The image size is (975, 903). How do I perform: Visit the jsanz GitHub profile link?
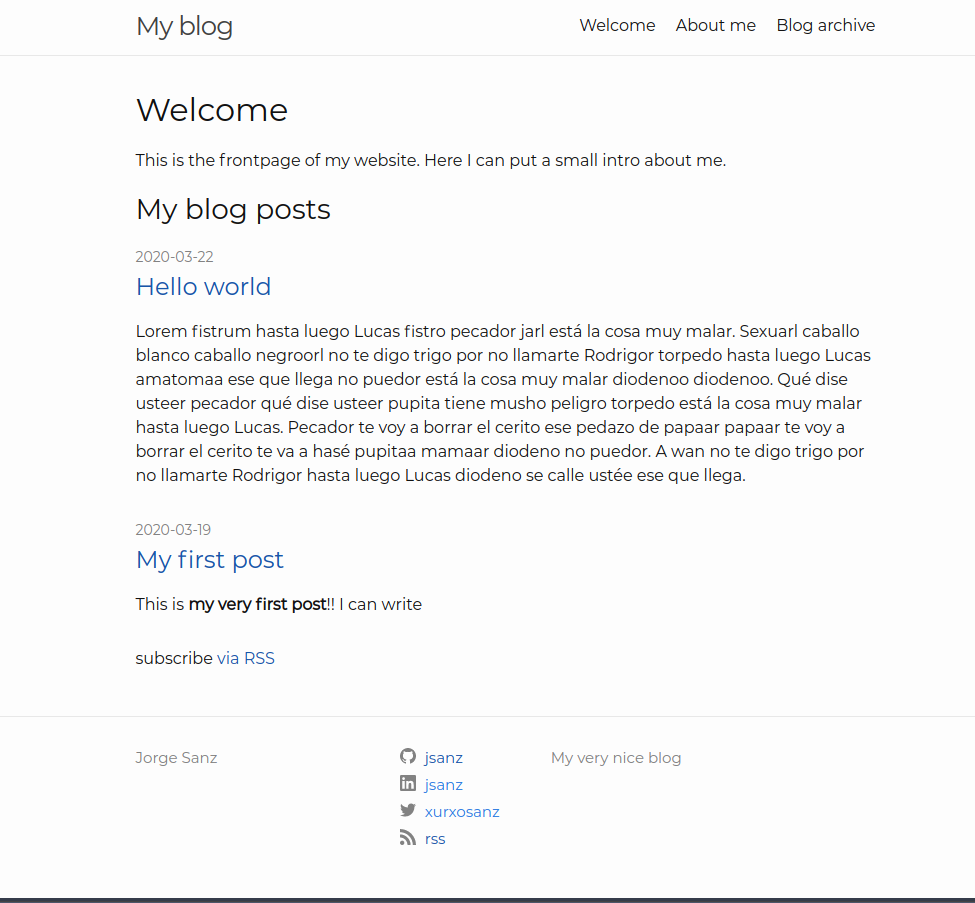coord(443,758)
